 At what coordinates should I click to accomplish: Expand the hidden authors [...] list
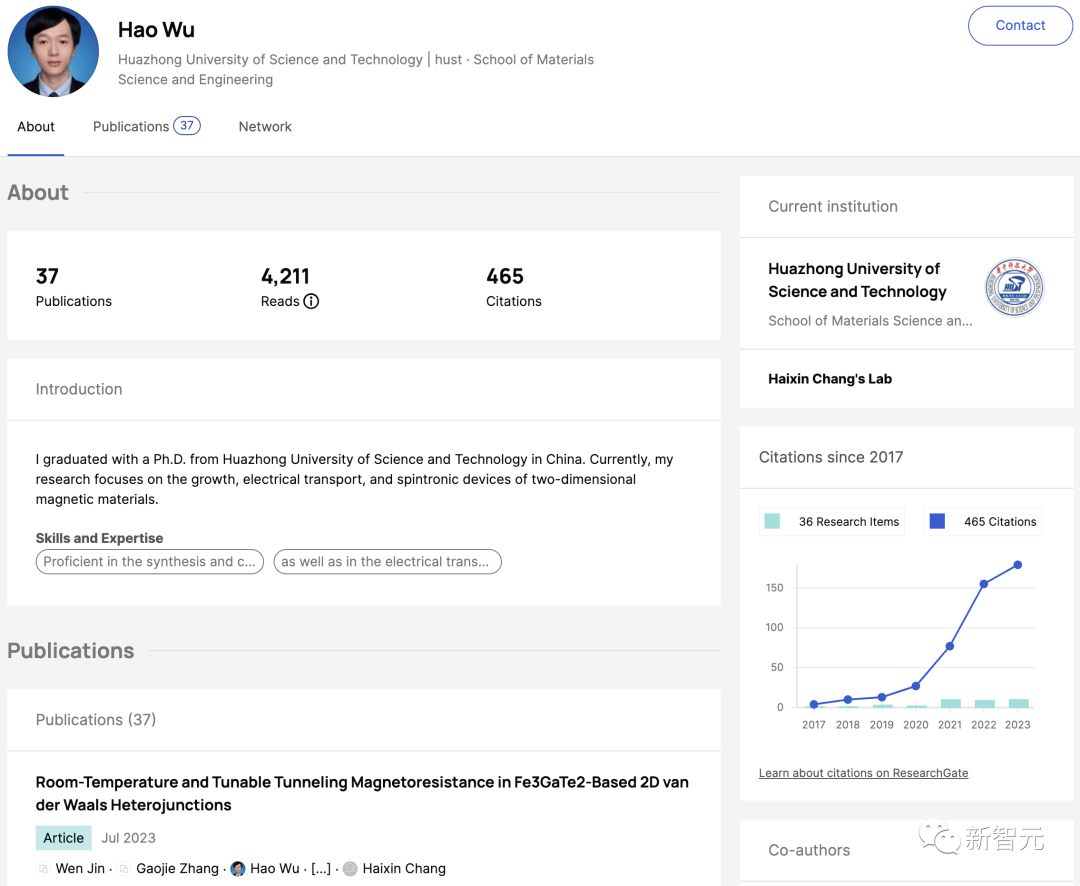coord(321,868)
